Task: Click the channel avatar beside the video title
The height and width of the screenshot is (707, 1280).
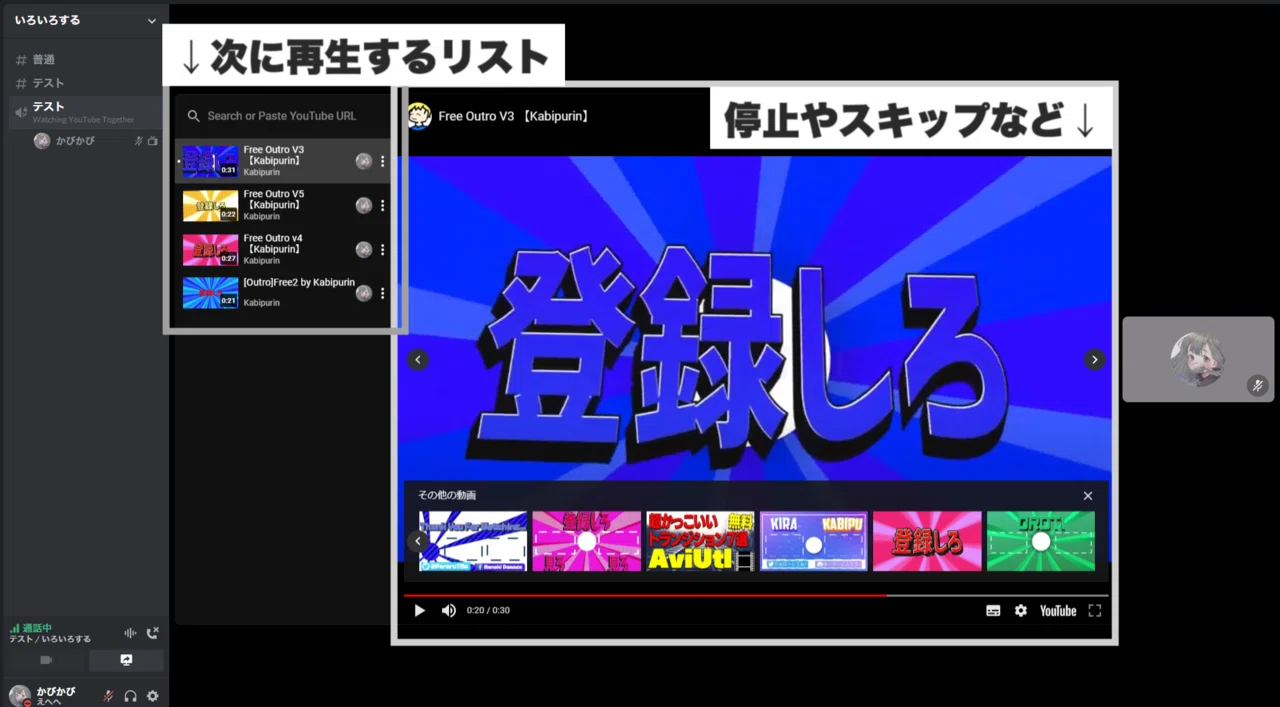Action: pos(419,116)
